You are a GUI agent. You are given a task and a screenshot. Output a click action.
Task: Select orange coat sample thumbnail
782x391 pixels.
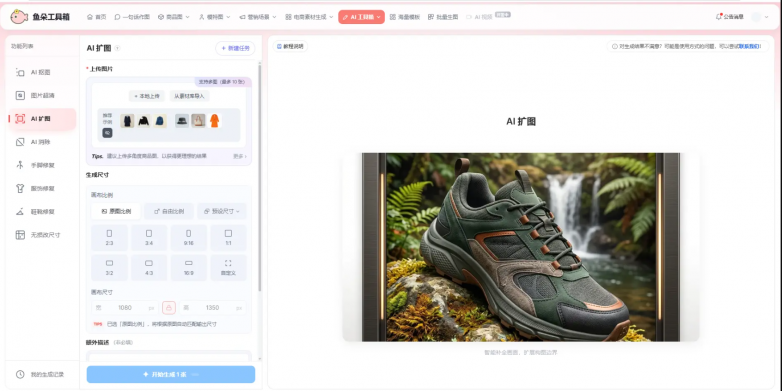(x=214, y=121)
